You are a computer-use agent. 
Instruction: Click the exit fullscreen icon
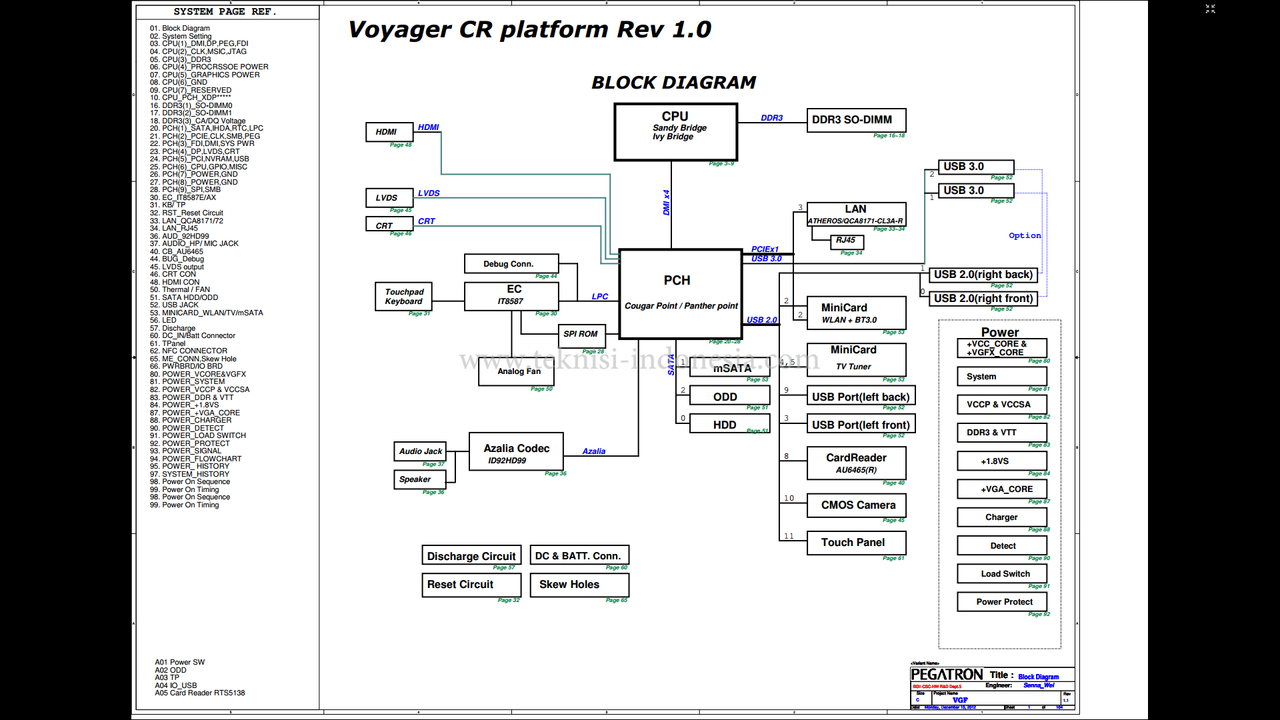click(x=1210, y=9)
